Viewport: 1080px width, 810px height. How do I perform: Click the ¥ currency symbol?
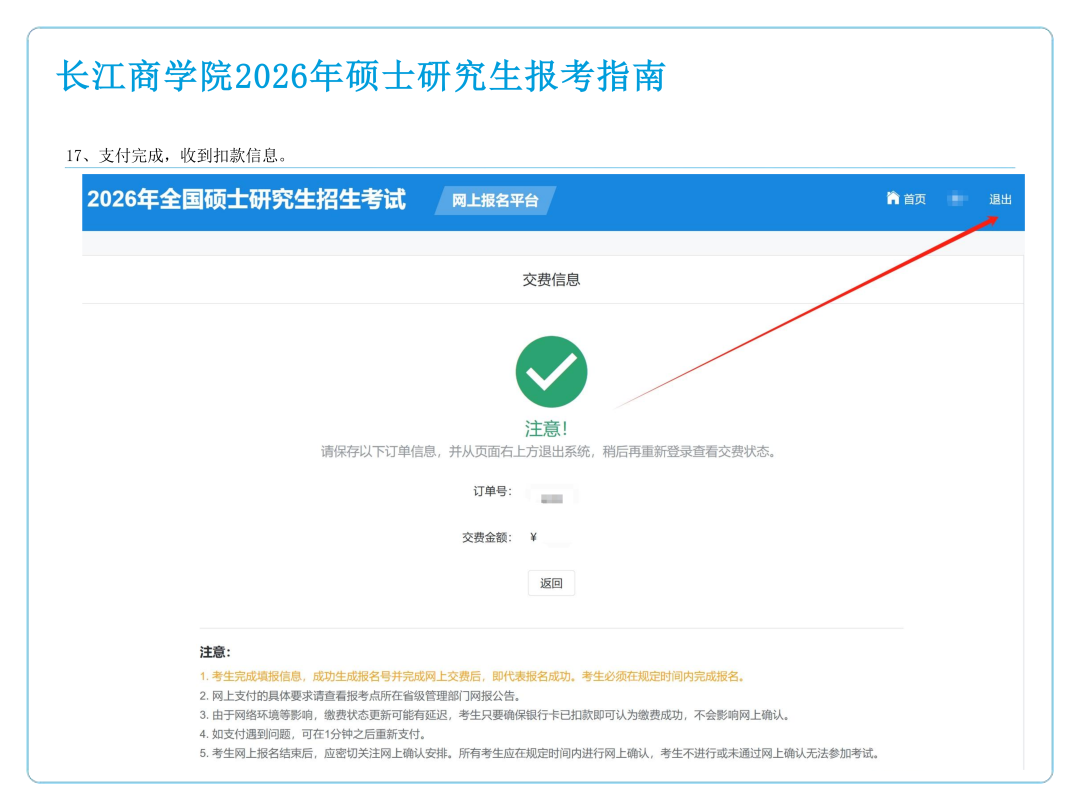pos(533,538)
